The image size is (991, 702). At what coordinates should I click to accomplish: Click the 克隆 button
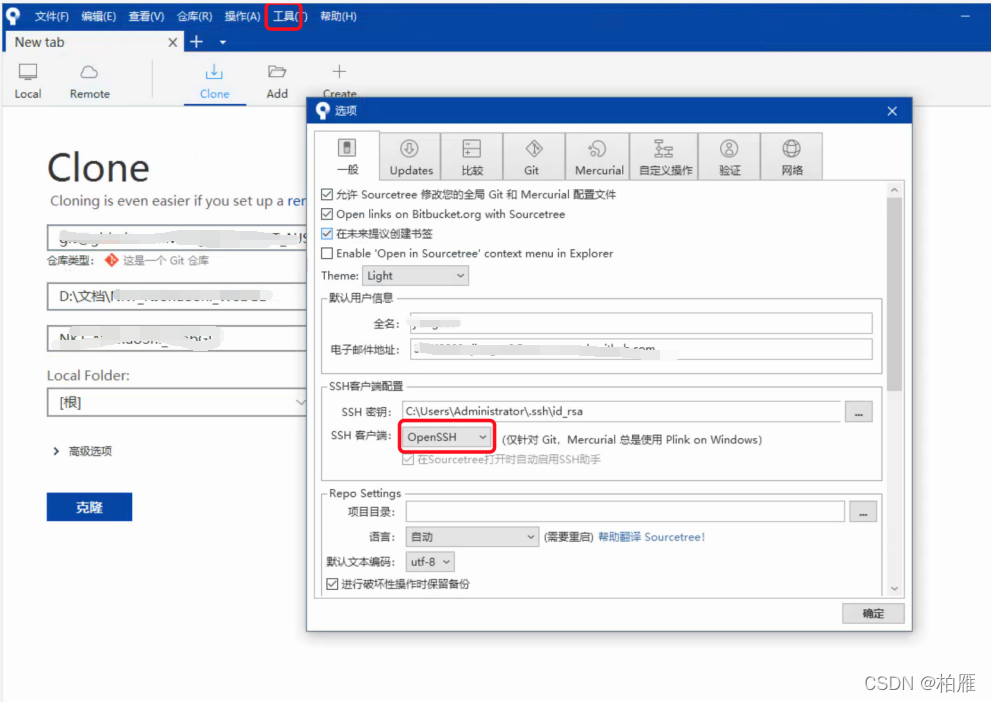tap(89, 507)
